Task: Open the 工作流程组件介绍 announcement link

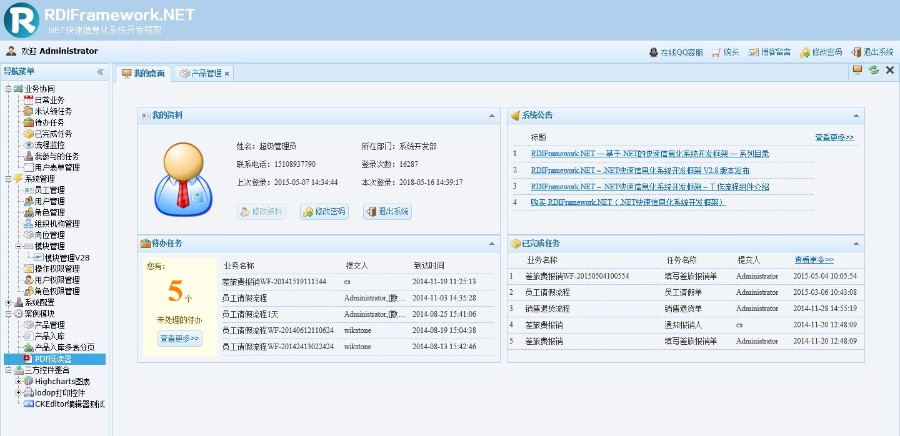Action: [x=650, y=186]
